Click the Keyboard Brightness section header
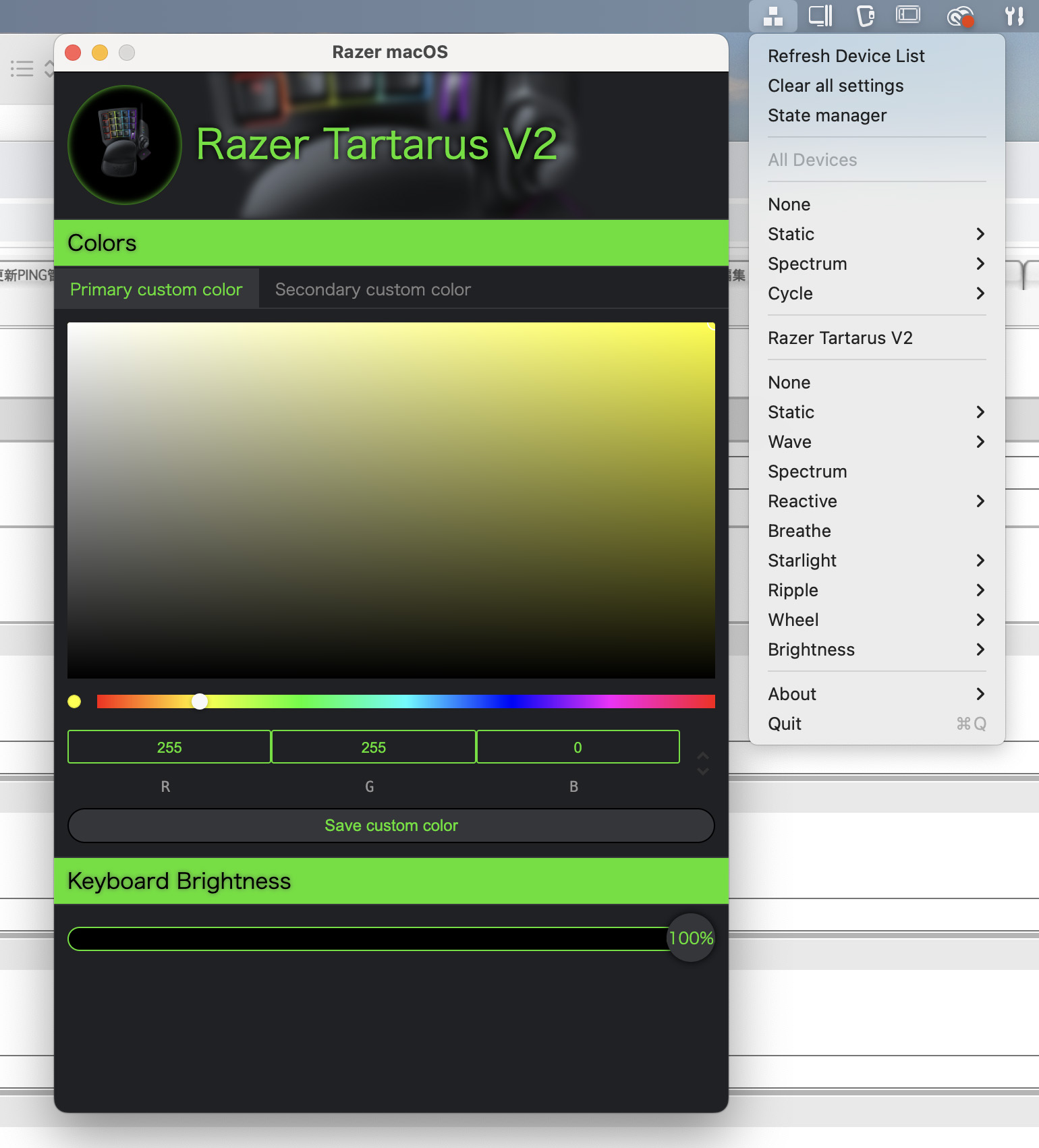 [391, 881]
